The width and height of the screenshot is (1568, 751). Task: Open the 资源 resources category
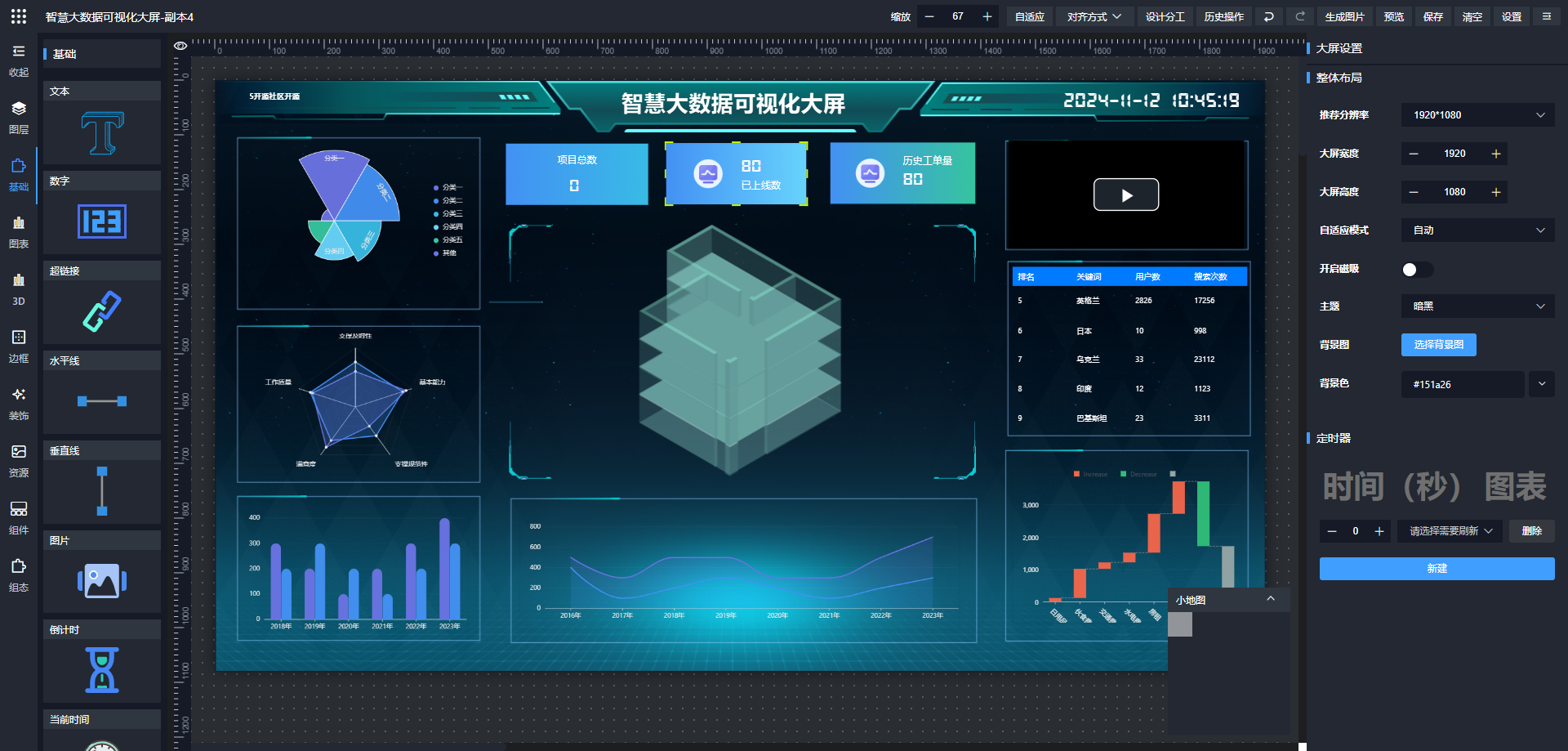click(19, 461)
